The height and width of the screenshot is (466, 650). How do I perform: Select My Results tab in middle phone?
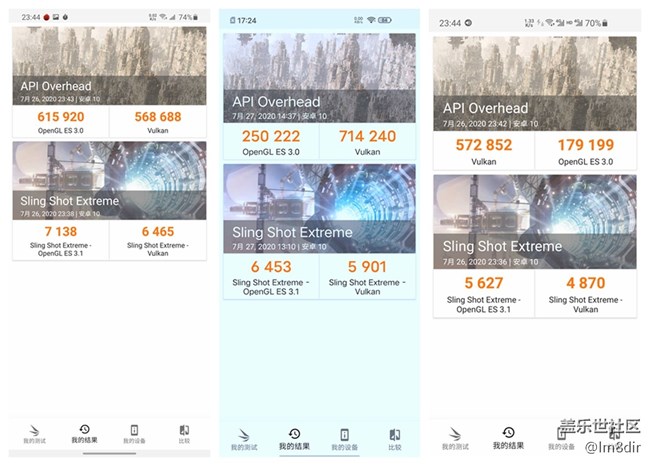[294, 439]
